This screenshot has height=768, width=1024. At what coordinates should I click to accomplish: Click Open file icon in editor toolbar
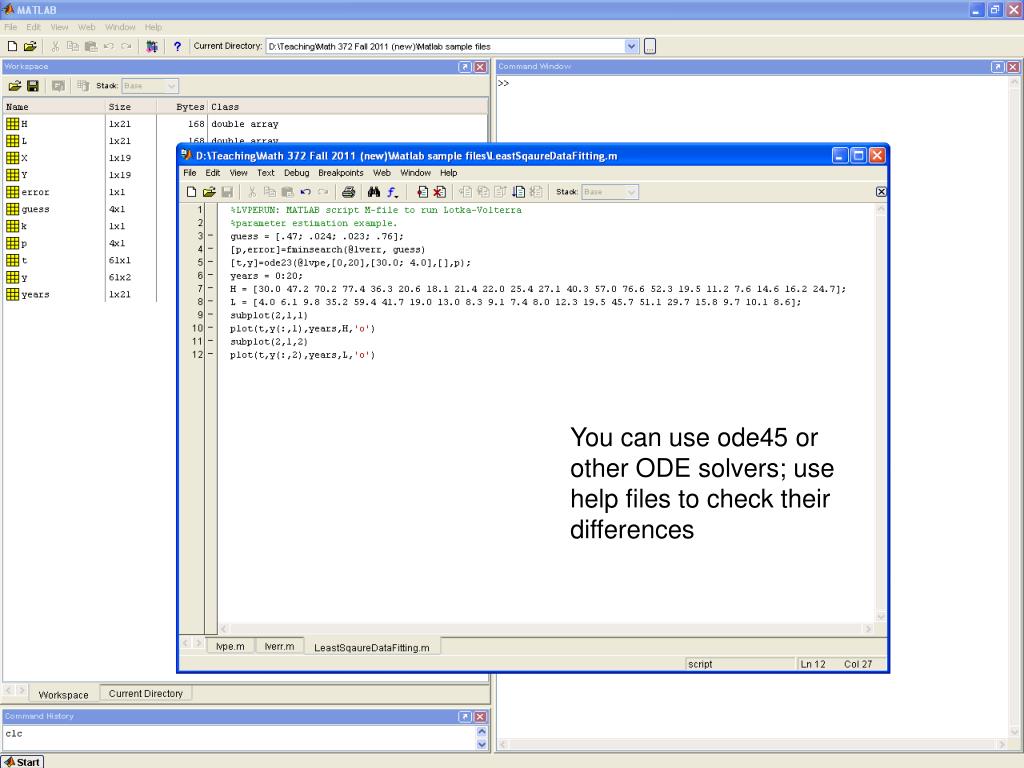coord(209,192)
